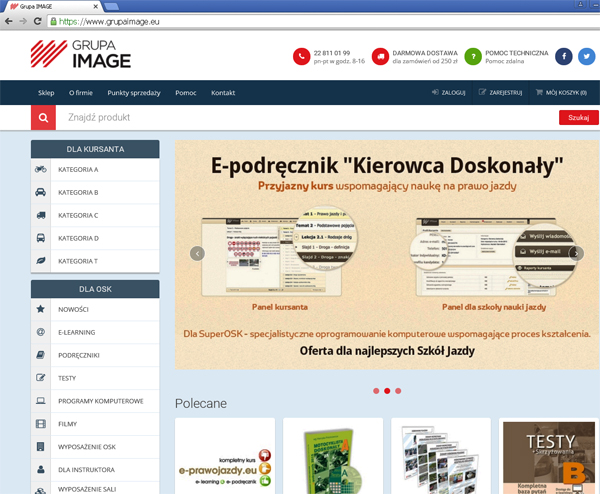Close the Grupa IMAGE browser tab
The image size is (600, 494).
[96, 7]
